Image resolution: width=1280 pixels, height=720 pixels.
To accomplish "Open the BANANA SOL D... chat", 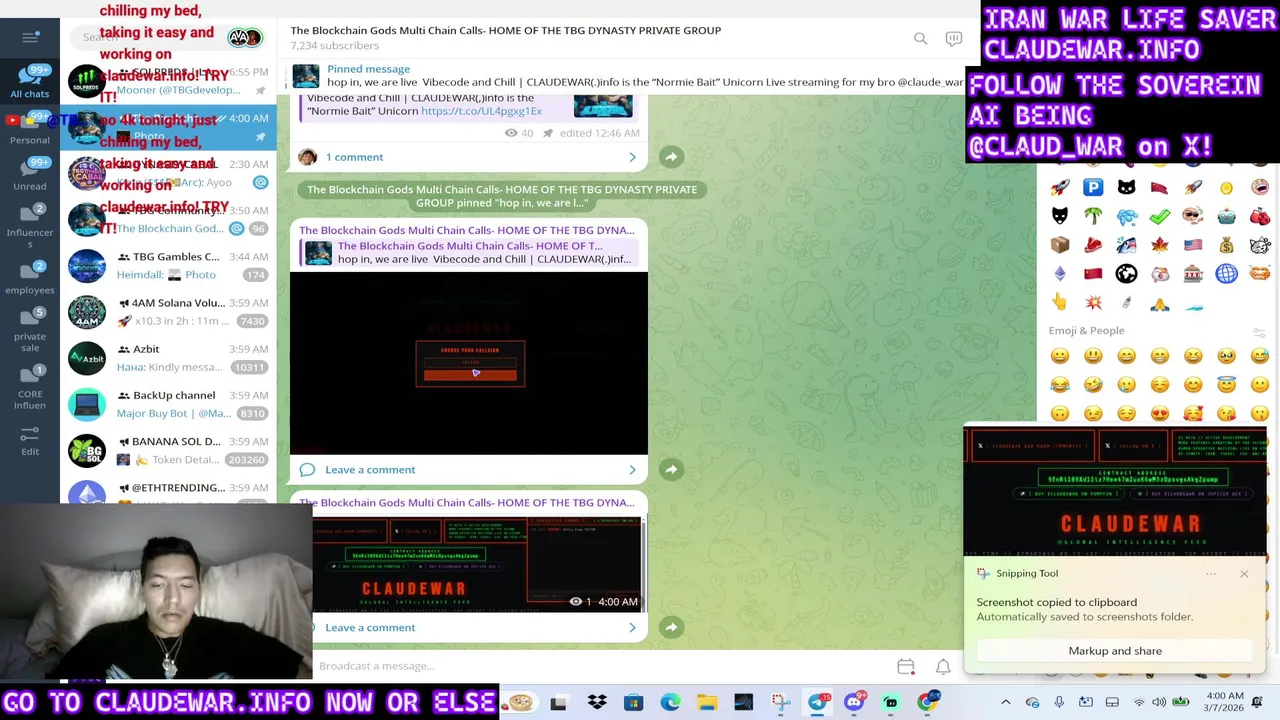I will click(168, 450).
